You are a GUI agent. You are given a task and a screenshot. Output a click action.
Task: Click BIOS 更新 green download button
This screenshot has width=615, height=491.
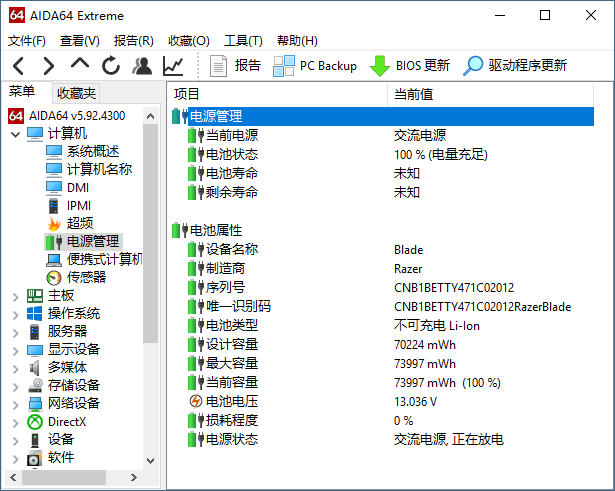pos(410,66)
